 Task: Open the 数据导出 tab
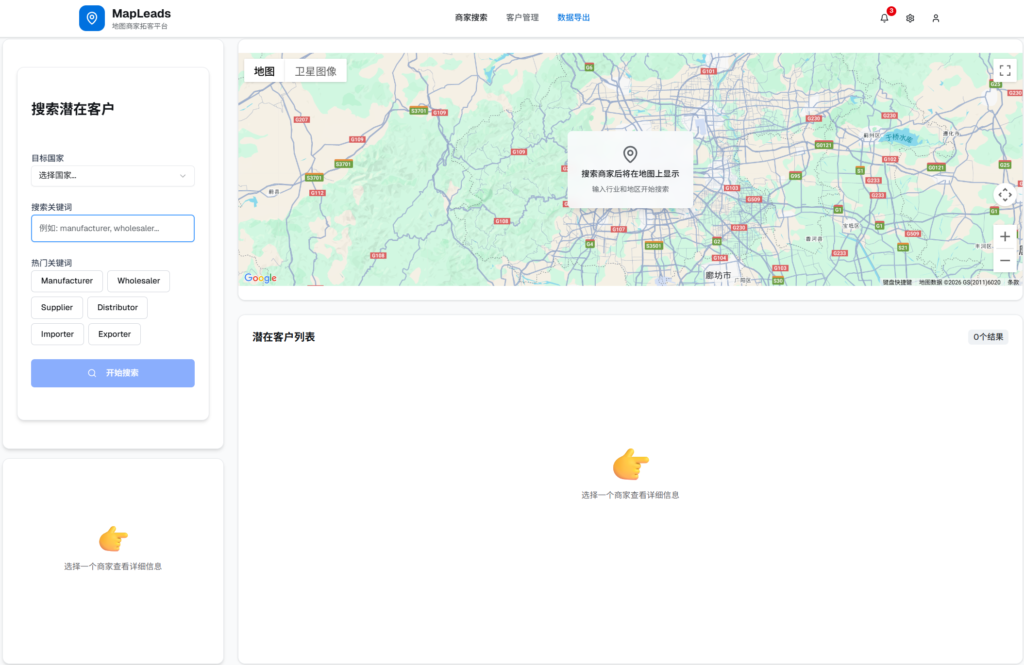(573, 18)
